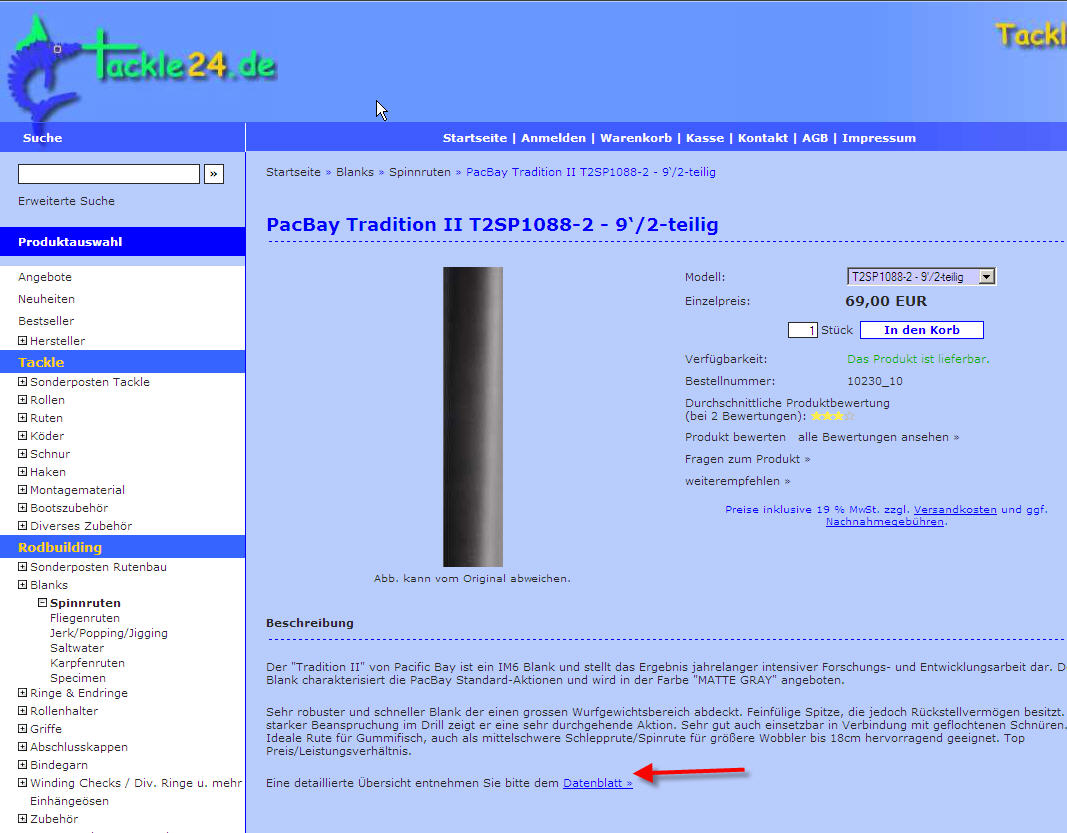The width and height of the screenshot is (1067, 833).
Task: Expand the Rollen category plus icon
Action: coord(22,400)
